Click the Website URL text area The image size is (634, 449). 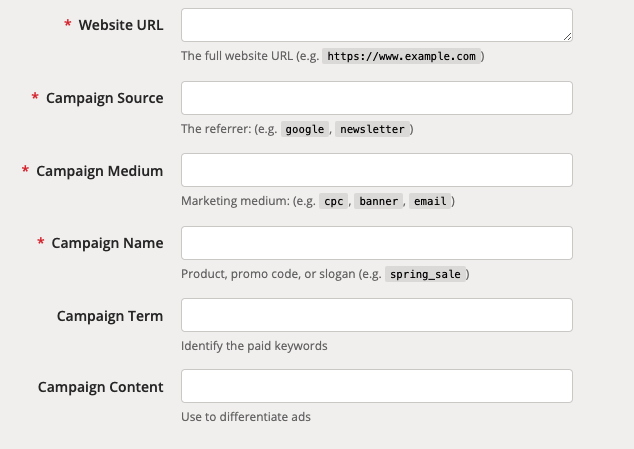point(377,25)
